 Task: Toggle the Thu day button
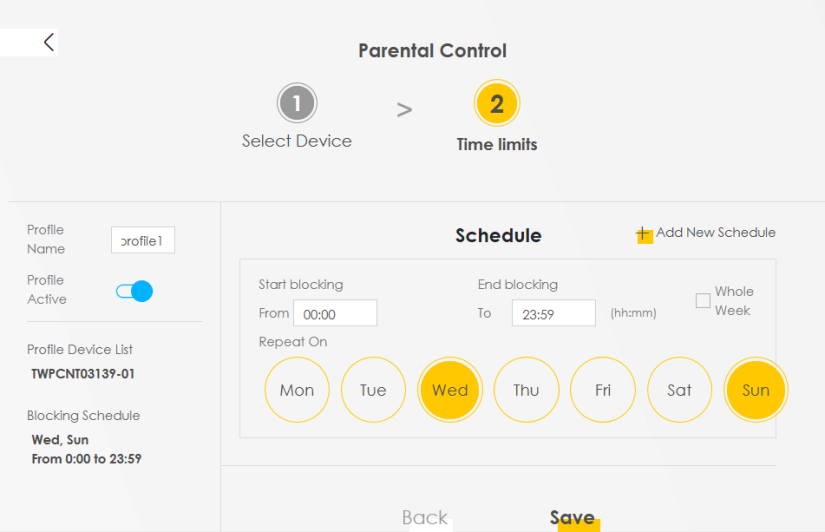coord(526,390)
